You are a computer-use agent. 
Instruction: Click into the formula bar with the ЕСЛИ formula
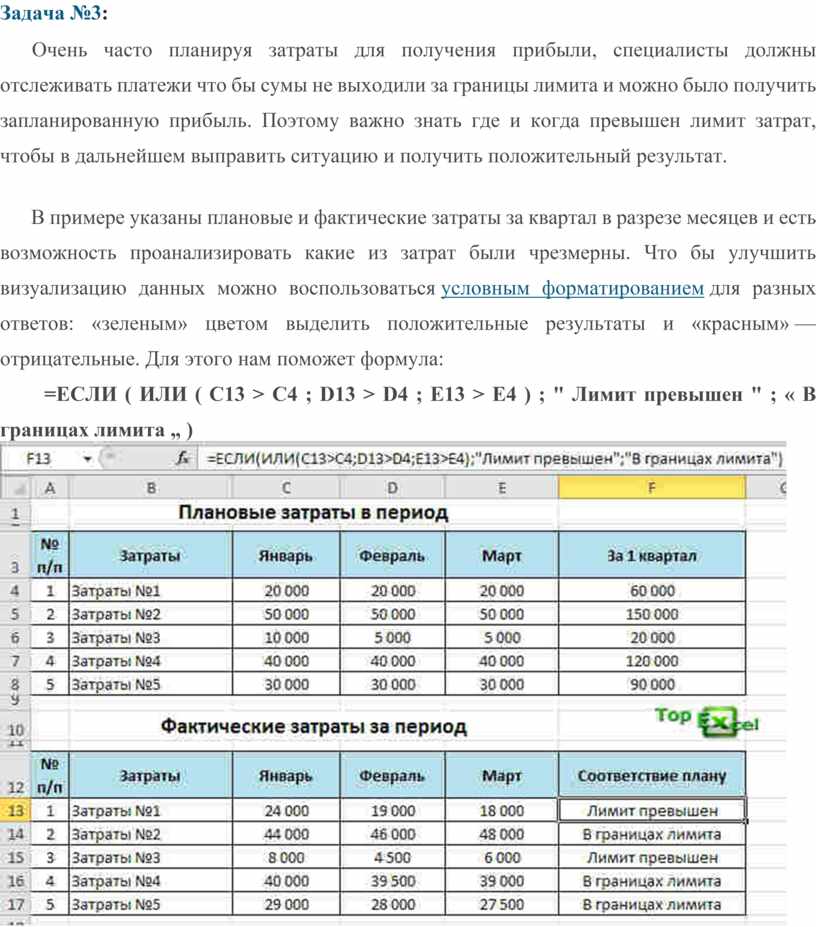pyautogui.click(x=494, y=459)
